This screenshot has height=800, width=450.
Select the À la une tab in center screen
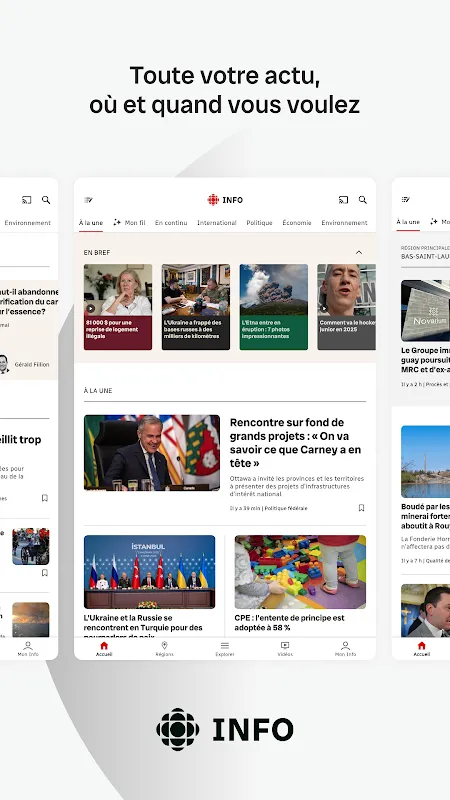(x=91, y=223)
